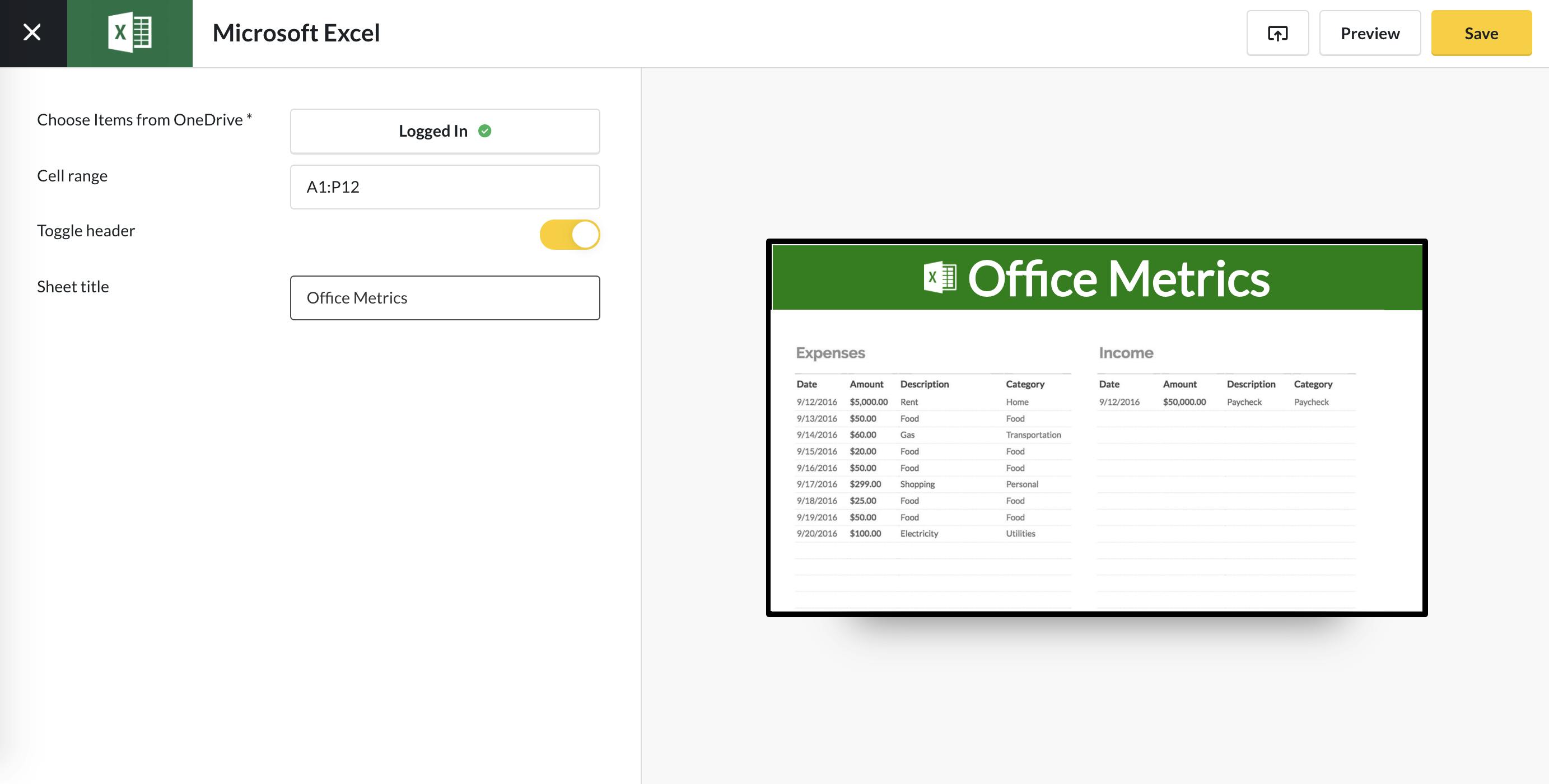The image size is (1549, 784).
Task: Click the '$60.00' amount cell
Action: [862, 435]
